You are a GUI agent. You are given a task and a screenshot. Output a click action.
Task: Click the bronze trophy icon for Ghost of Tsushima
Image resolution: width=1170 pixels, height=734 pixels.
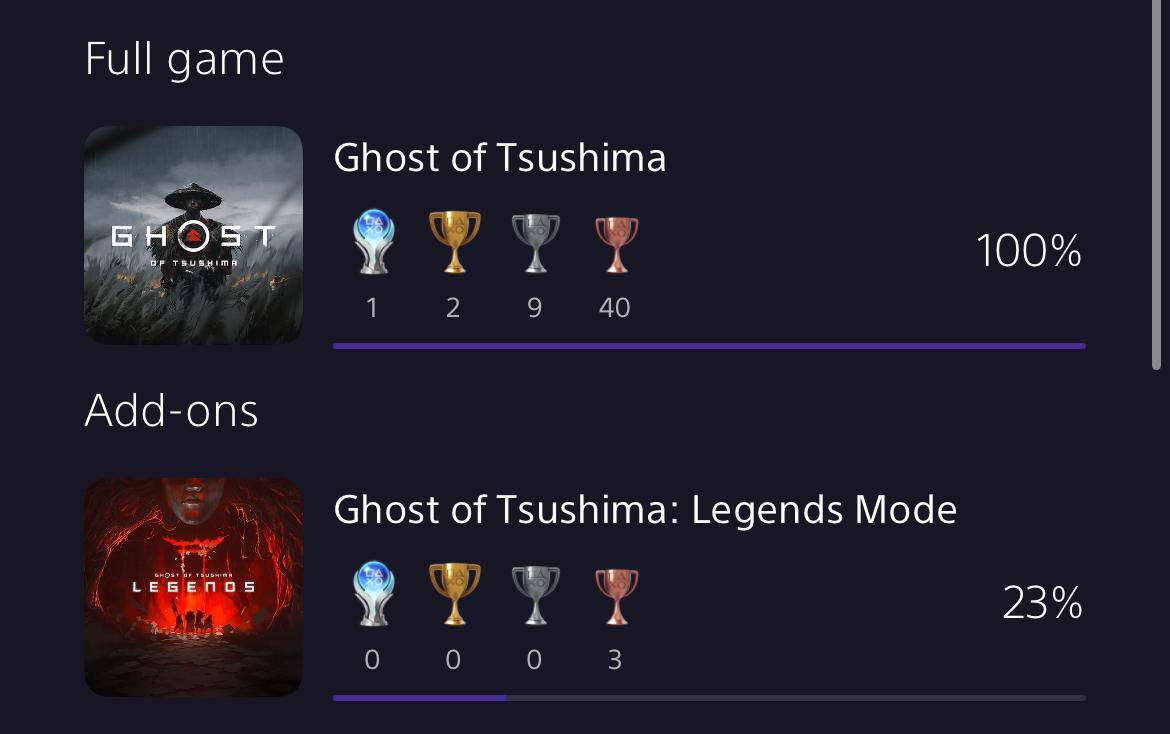(614, 242)
